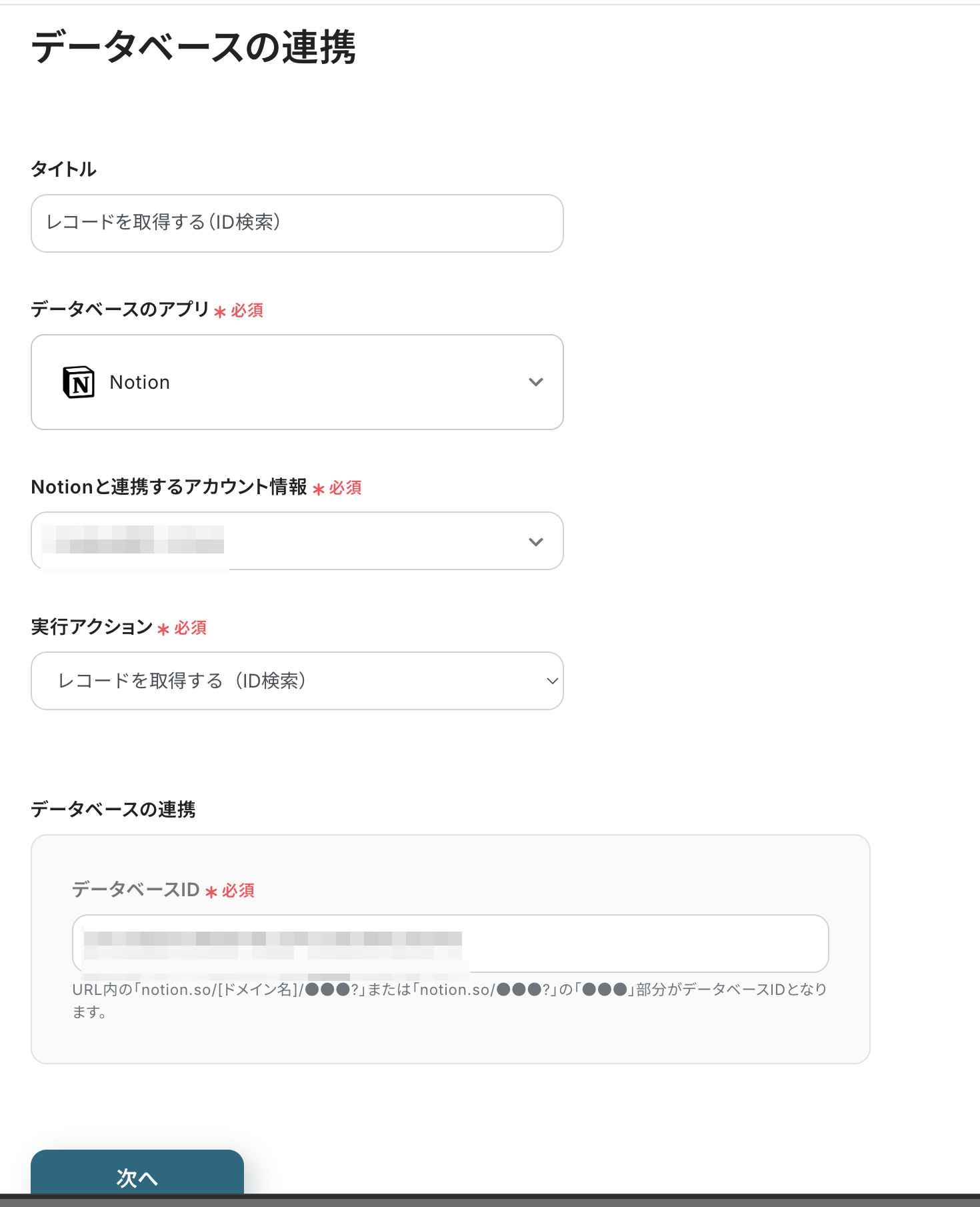The image size is (980, 1207).
Task: Click the データベースID label
Action: tap(136, 890)
